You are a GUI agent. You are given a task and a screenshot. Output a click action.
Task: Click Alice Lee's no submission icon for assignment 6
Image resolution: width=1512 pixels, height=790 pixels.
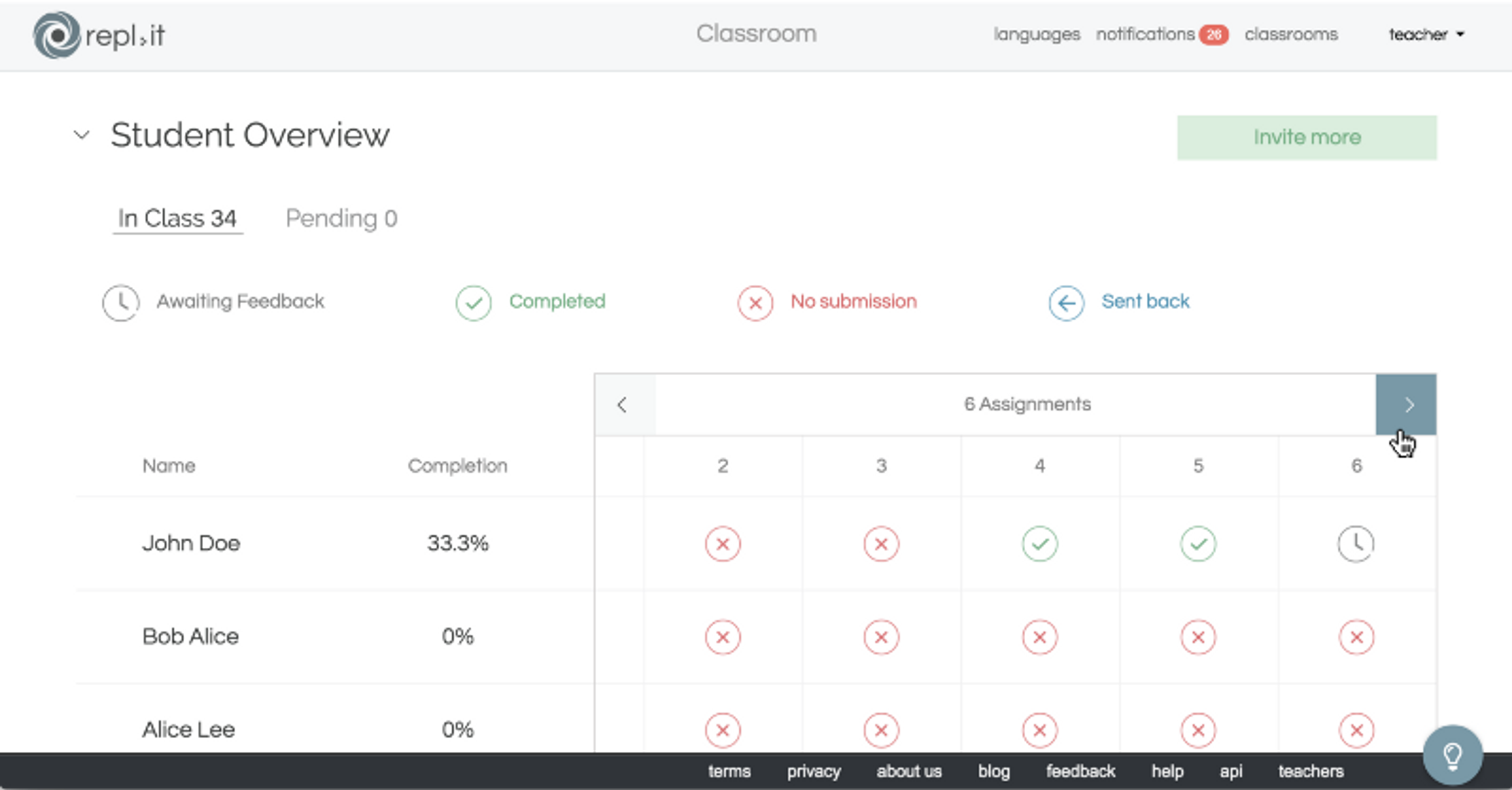coord(1356,731)
